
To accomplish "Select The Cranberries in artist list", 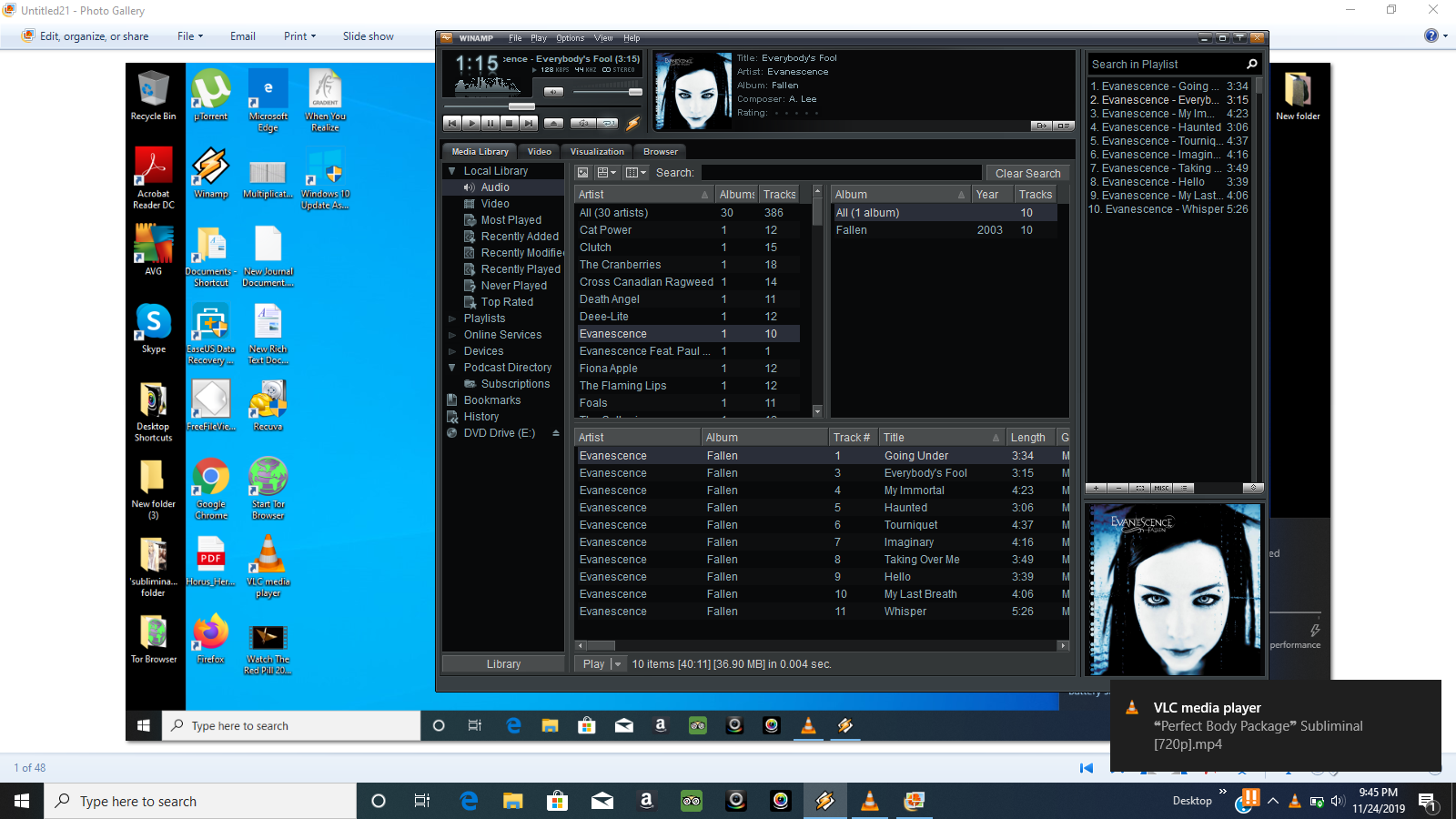I will click(687, 265).
